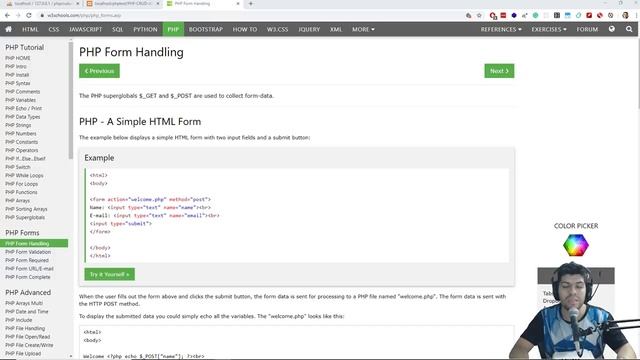
Task: Open PHP Operators in sidebar
Action: [22, 150]
